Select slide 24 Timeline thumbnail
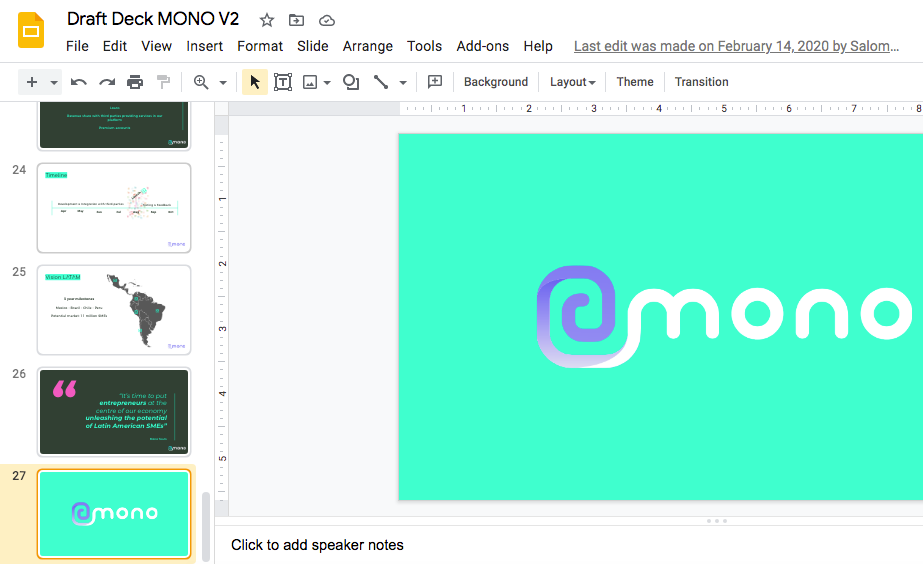This screenshot has height=564, width=923. point(114,208)
